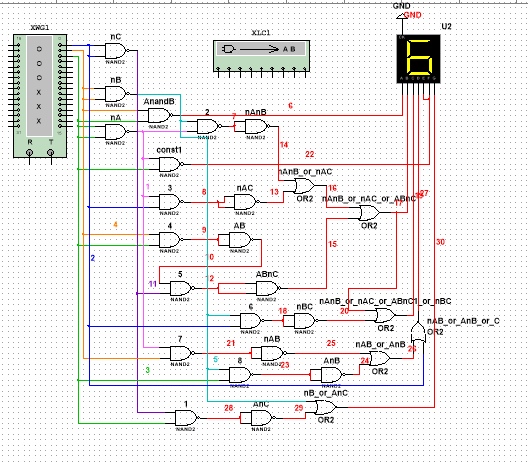Select NAND gate labeled 1

click(187, 418)
